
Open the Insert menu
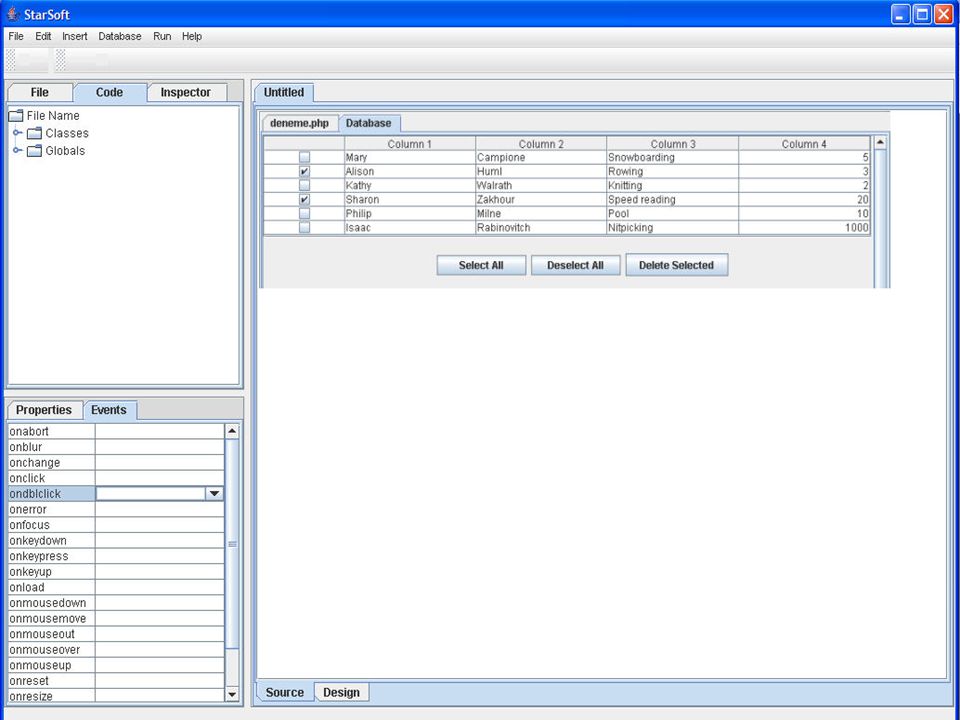(x=75, y=36)
